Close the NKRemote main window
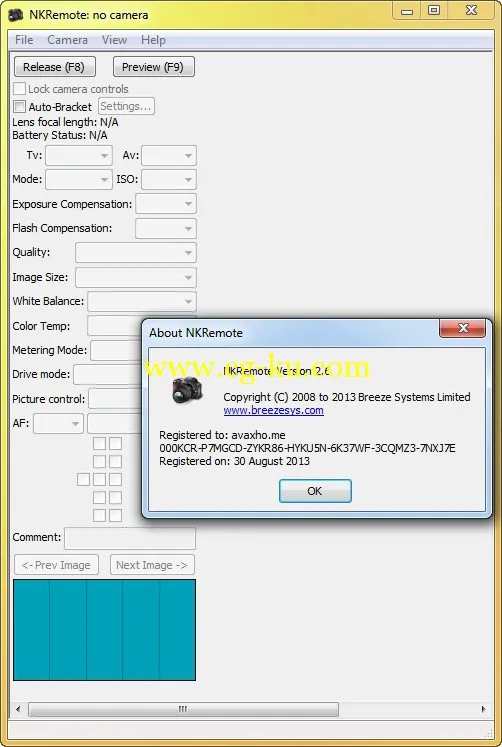The image size is (502, 747). coord(471,11)
